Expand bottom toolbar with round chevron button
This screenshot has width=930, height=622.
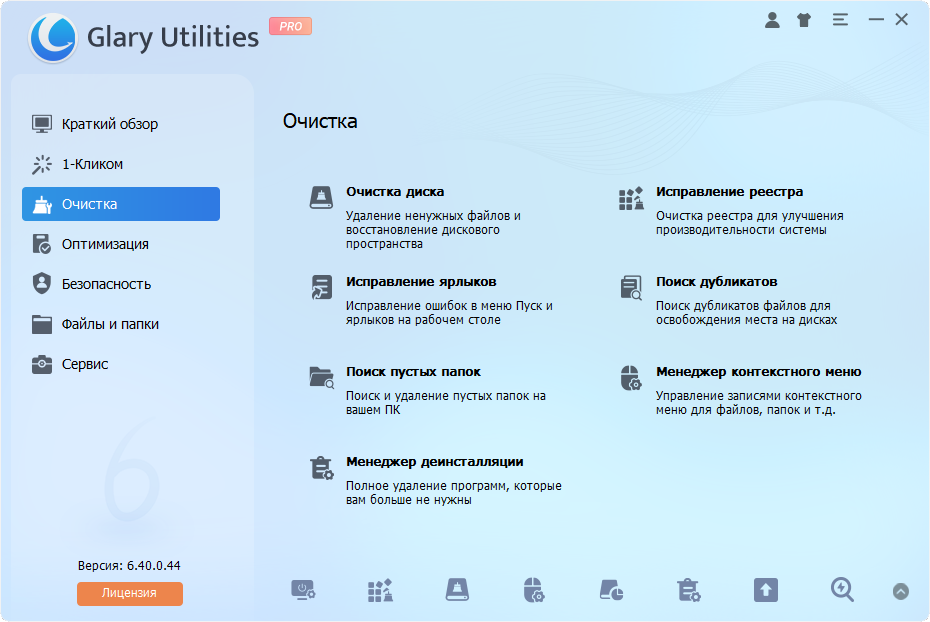[x=901, y=591]
